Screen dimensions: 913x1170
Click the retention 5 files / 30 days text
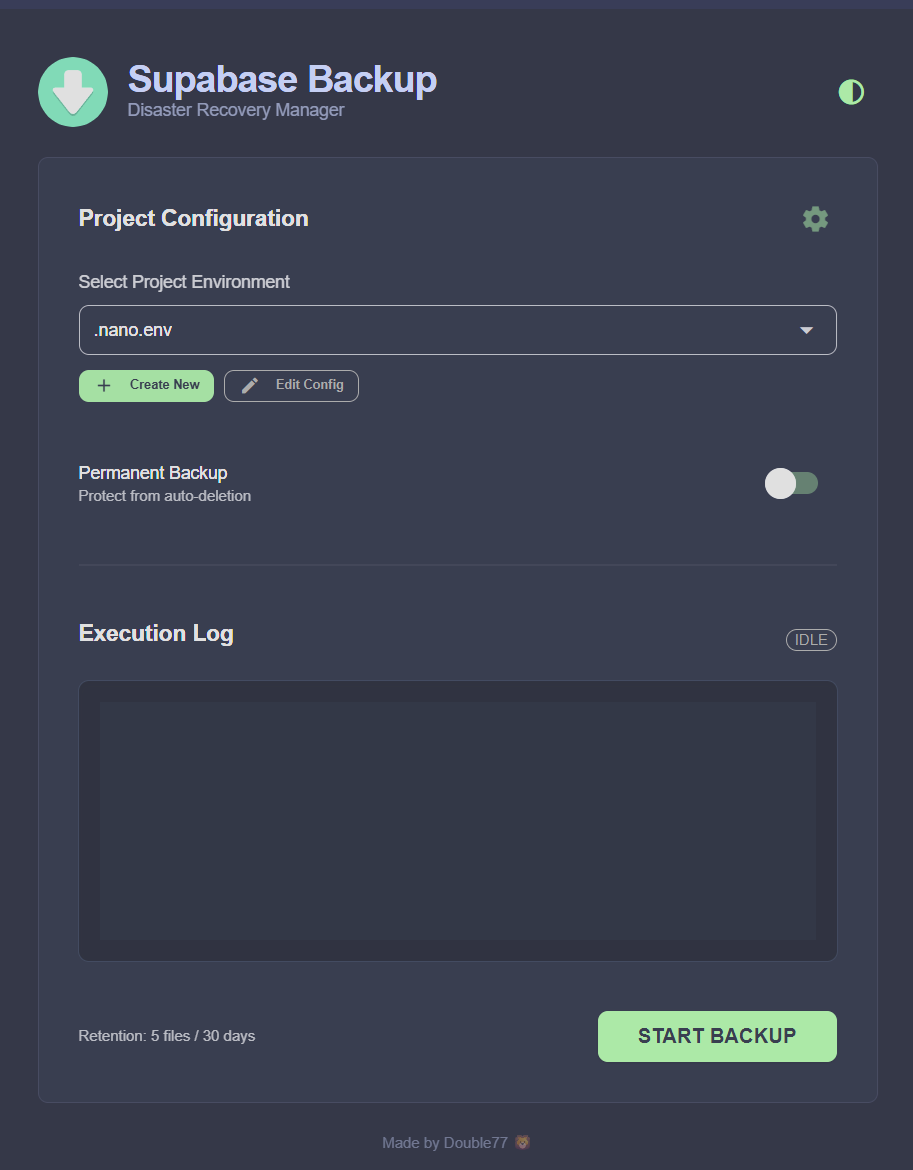167,1035
